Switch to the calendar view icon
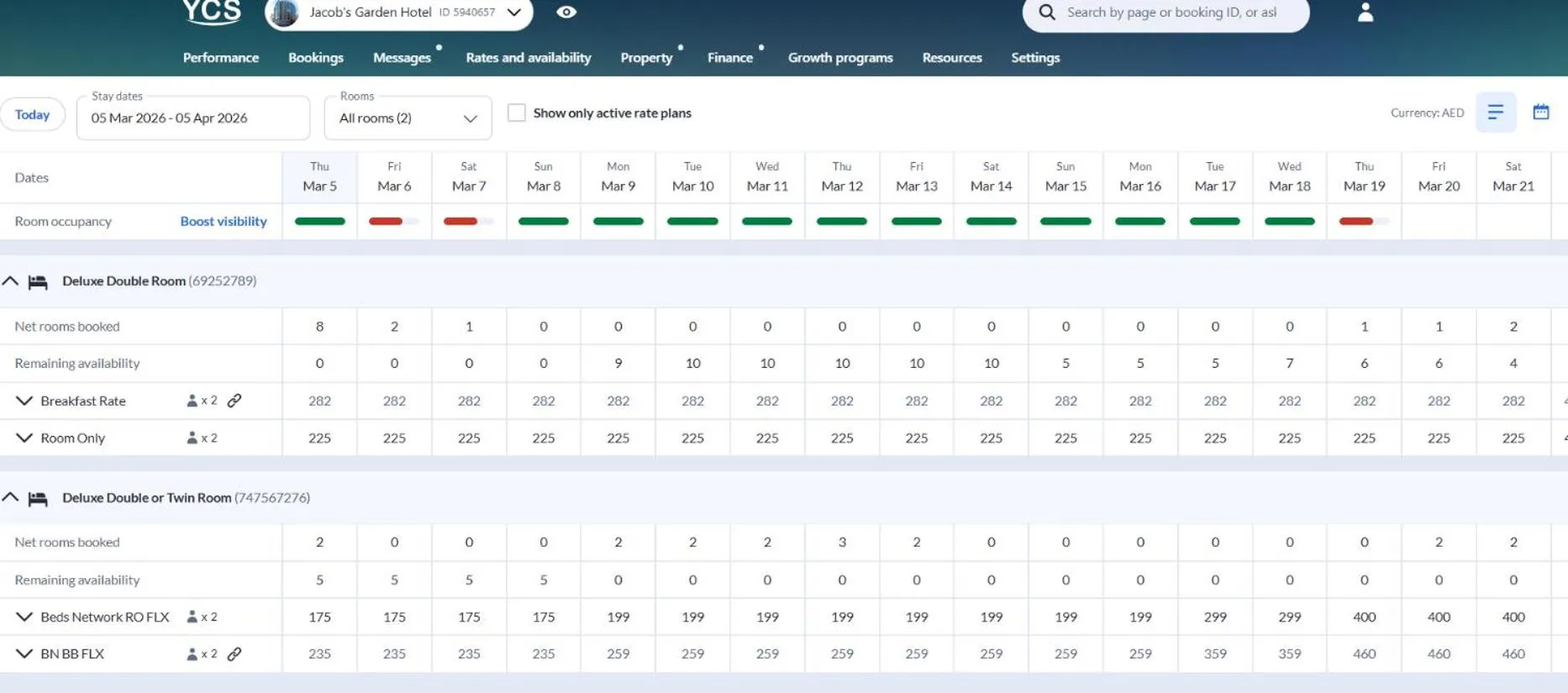This screenshot has width=1568, height=693. (x=1541, y=113)
